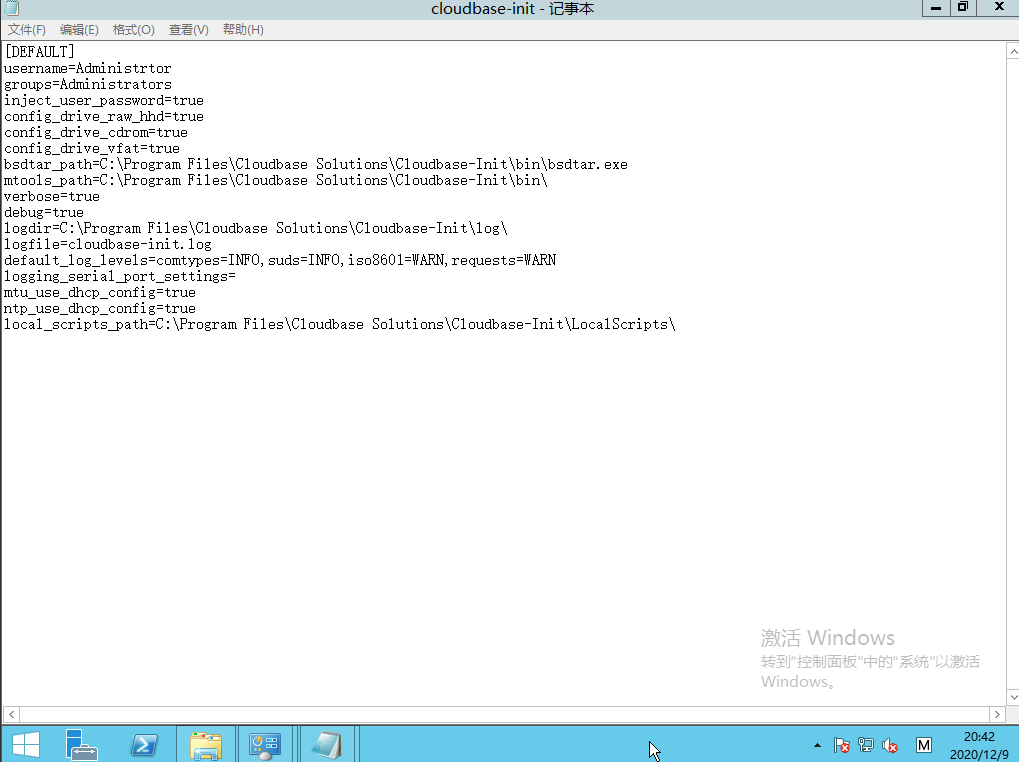Open the 帮助(H) menu
The image size is (1019, 762).
click(x=243, y=30)
